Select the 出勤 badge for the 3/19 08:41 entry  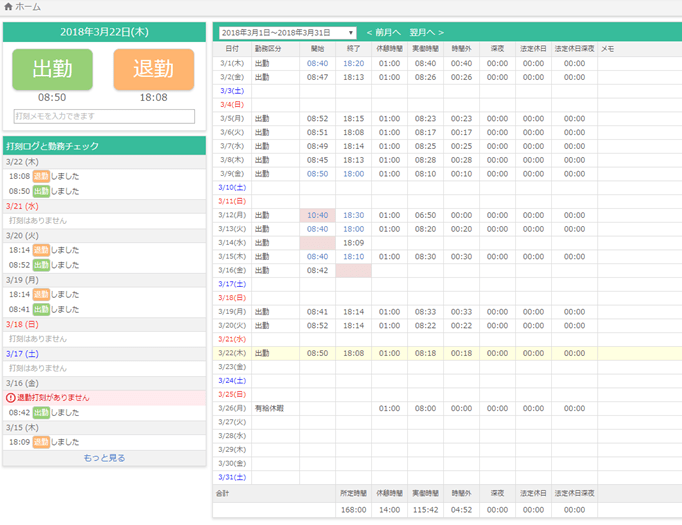tap(41, 310)
